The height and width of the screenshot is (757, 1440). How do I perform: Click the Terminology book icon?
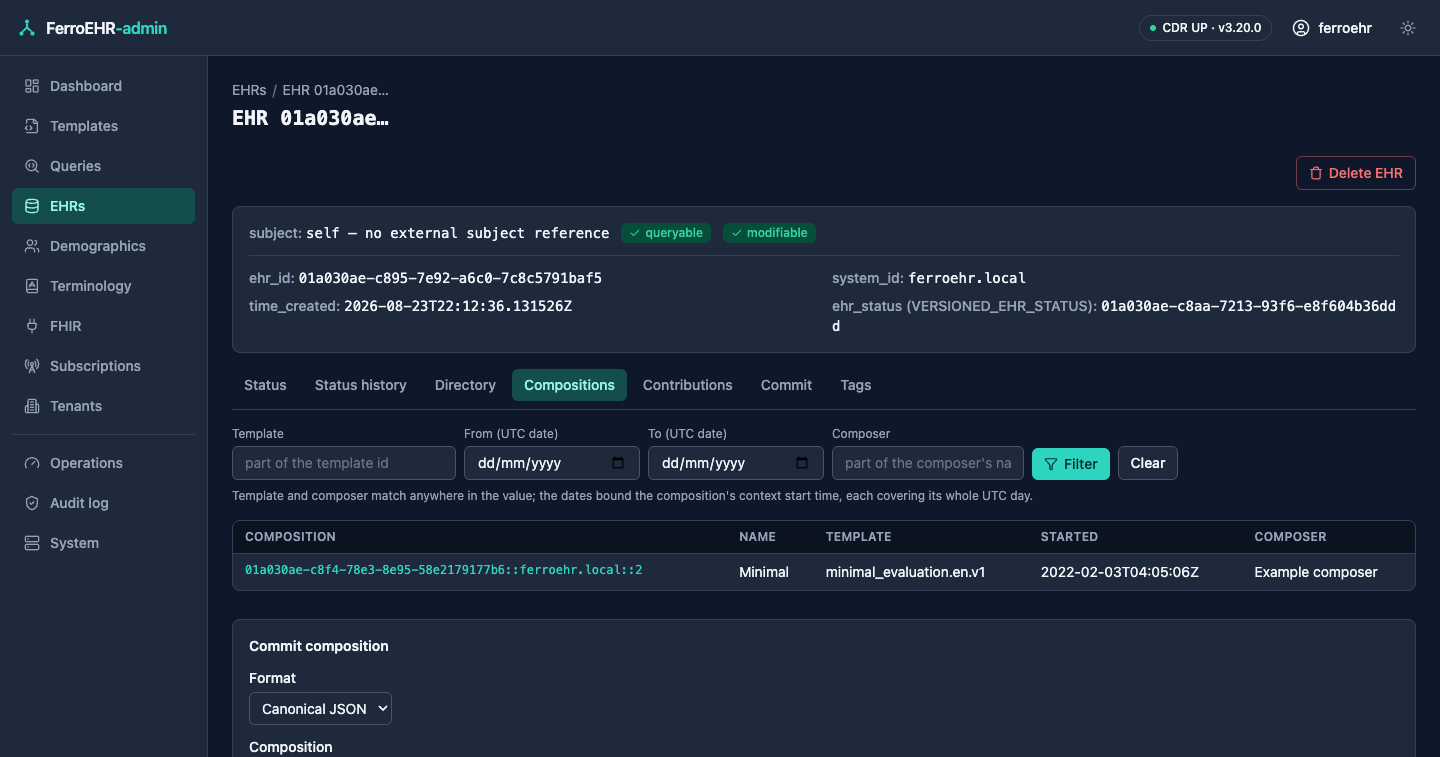pos(32,286)
